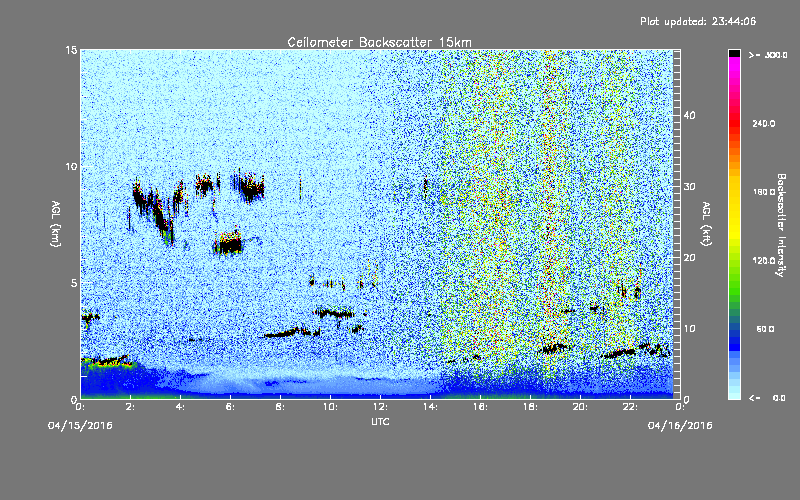The image size is (800, 500).
Task: Click the '<= 0.0' colorbar minimum label
Action: [x=767, y=397]
